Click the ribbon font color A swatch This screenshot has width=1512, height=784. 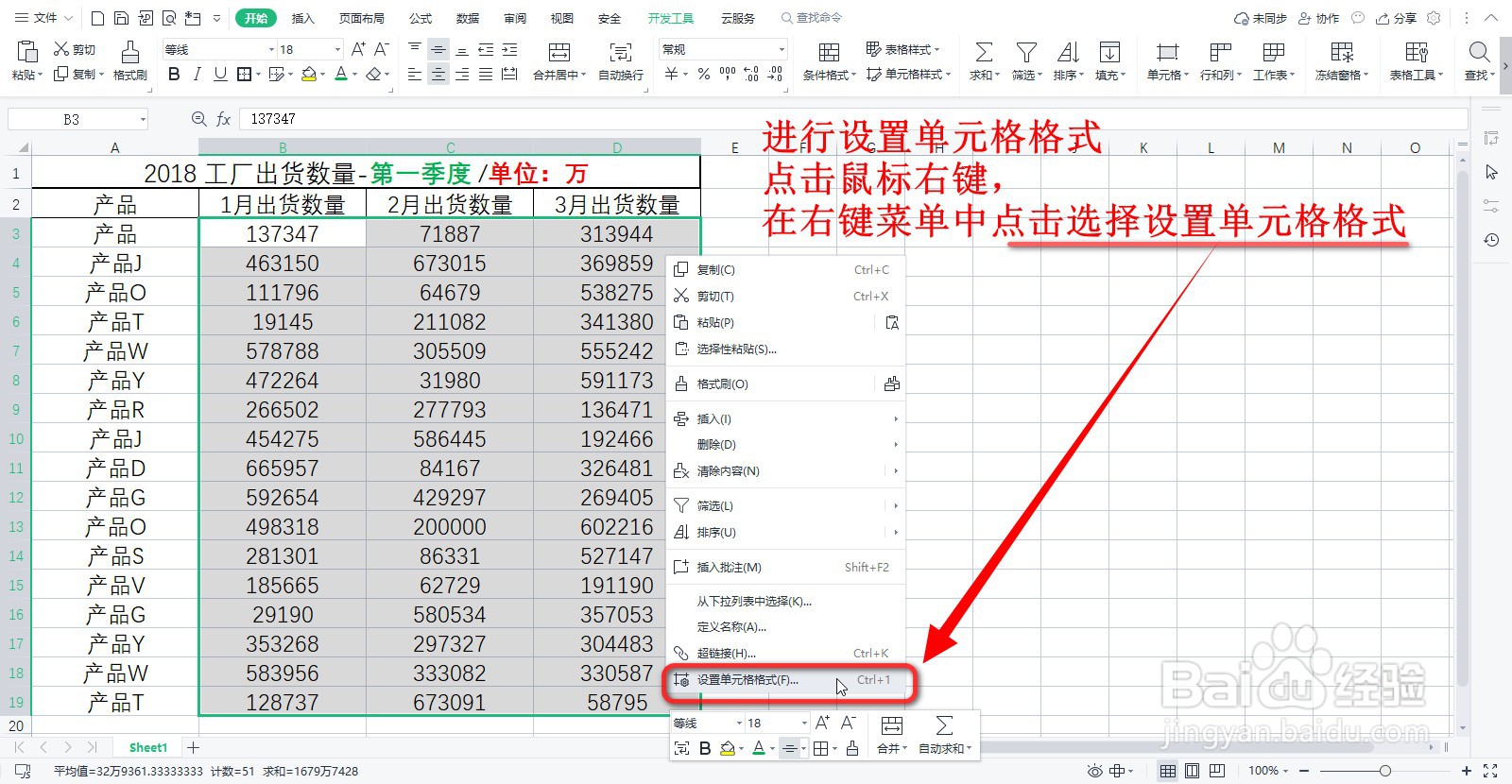click(341, 74)
